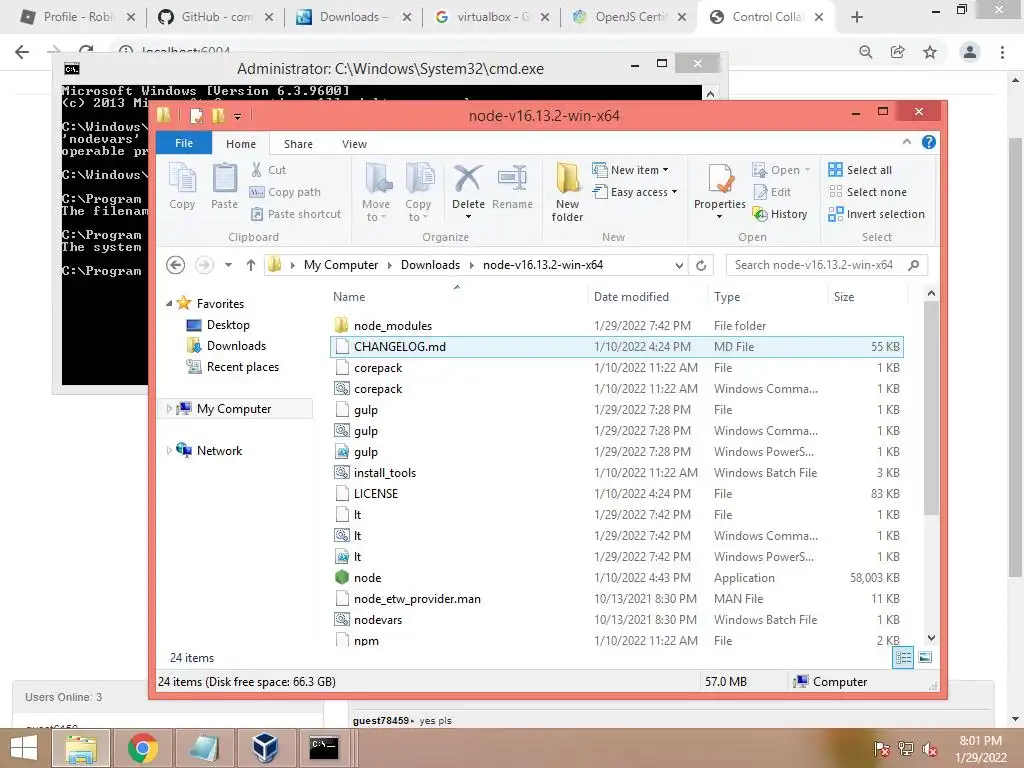Switch to the View ribbon tab
The image size is (1024, 768).
pyautogui.click(x=355, y=144)
